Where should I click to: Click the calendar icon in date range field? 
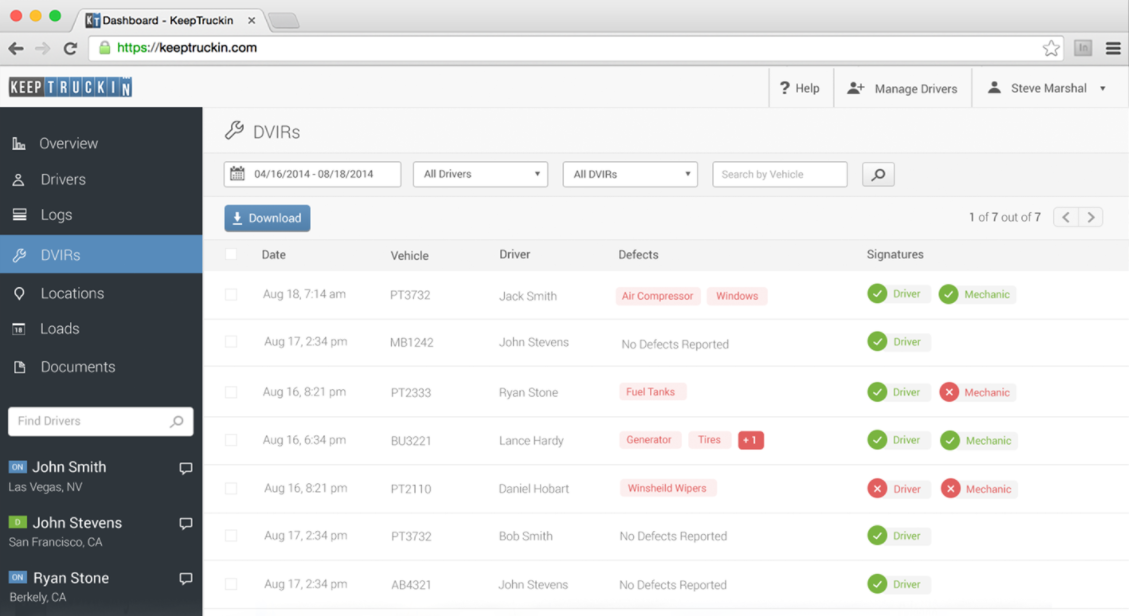pyautogui.click(x=237, y=174)
